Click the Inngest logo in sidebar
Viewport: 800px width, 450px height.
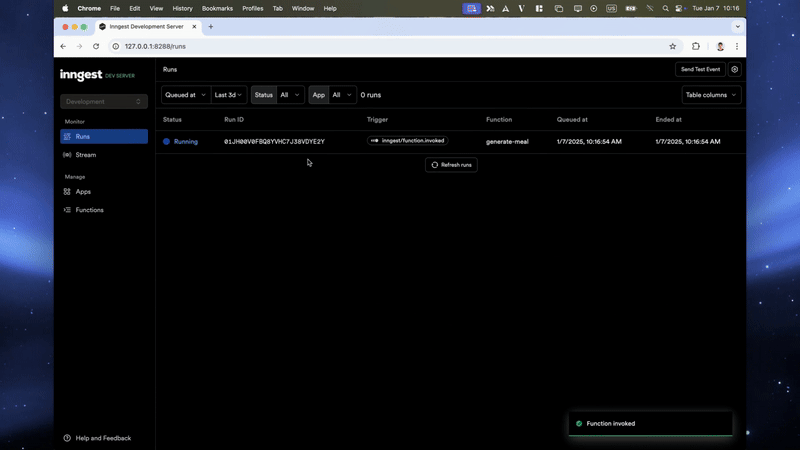[x=81, y=74]
